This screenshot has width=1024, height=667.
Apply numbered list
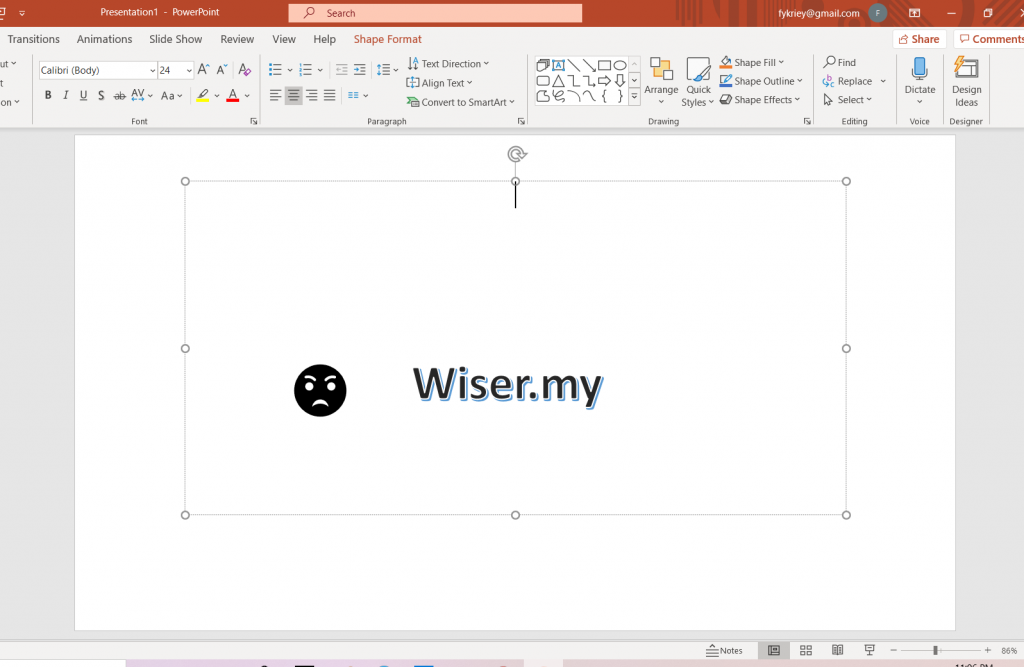[306, 69]
